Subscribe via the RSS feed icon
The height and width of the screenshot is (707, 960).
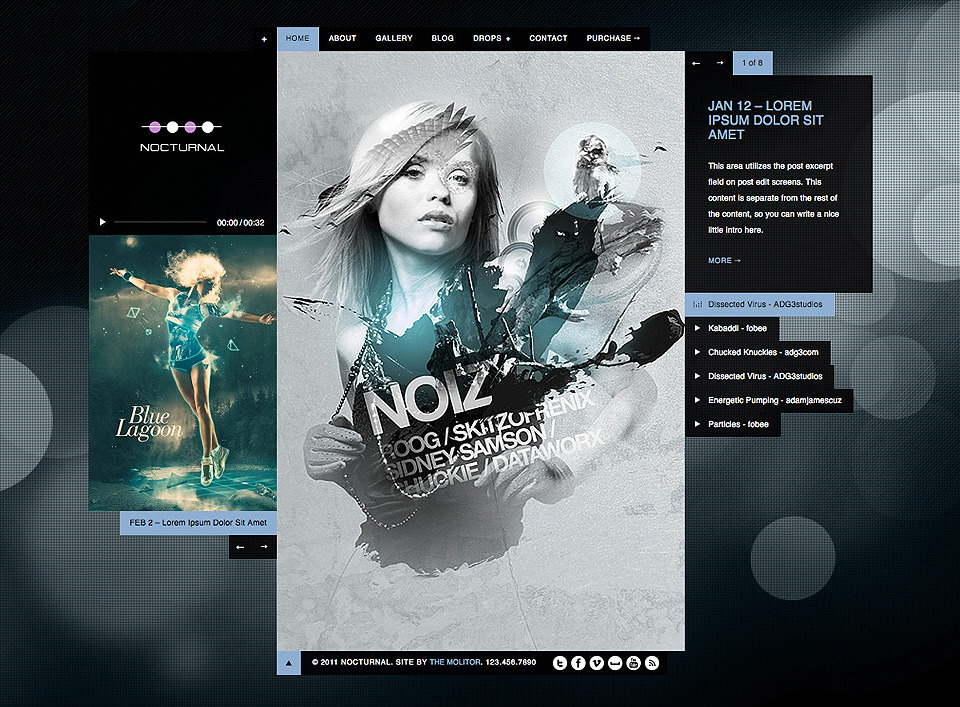(652, 663)
